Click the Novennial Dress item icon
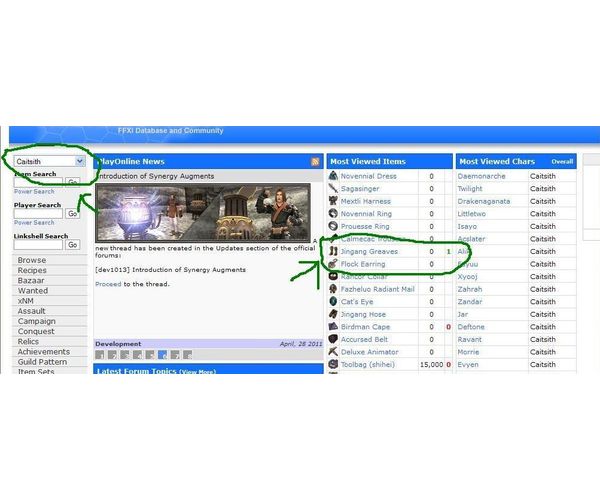The image size is (600, 500). pos(333,176)
